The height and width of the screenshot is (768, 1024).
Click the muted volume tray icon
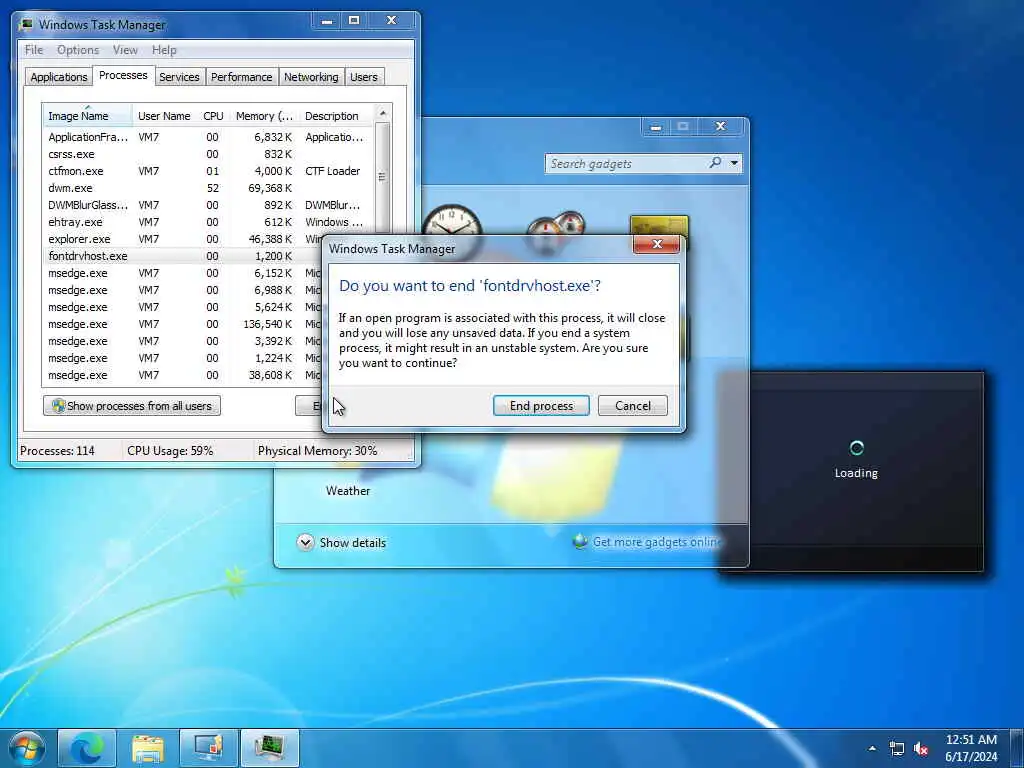(921, 748)
